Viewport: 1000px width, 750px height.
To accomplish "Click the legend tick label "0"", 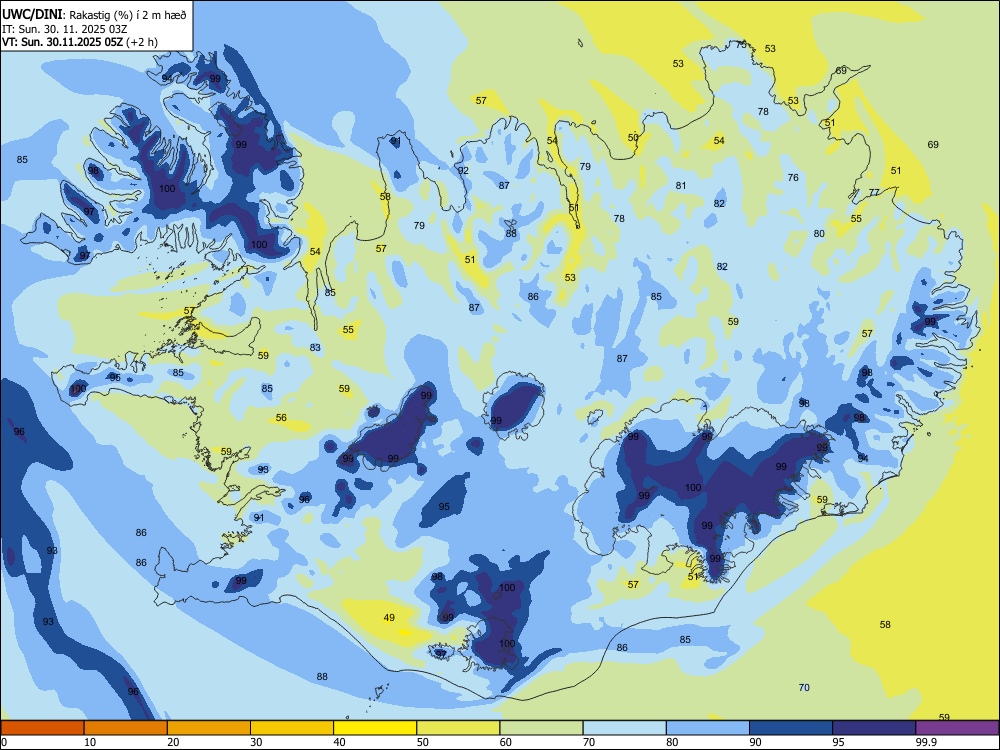I will point(4,742).
